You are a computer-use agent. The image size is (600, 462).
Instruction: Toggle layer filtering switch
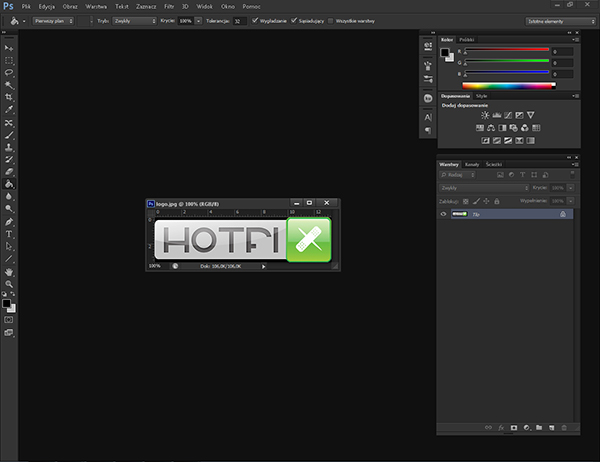[572, 175]
